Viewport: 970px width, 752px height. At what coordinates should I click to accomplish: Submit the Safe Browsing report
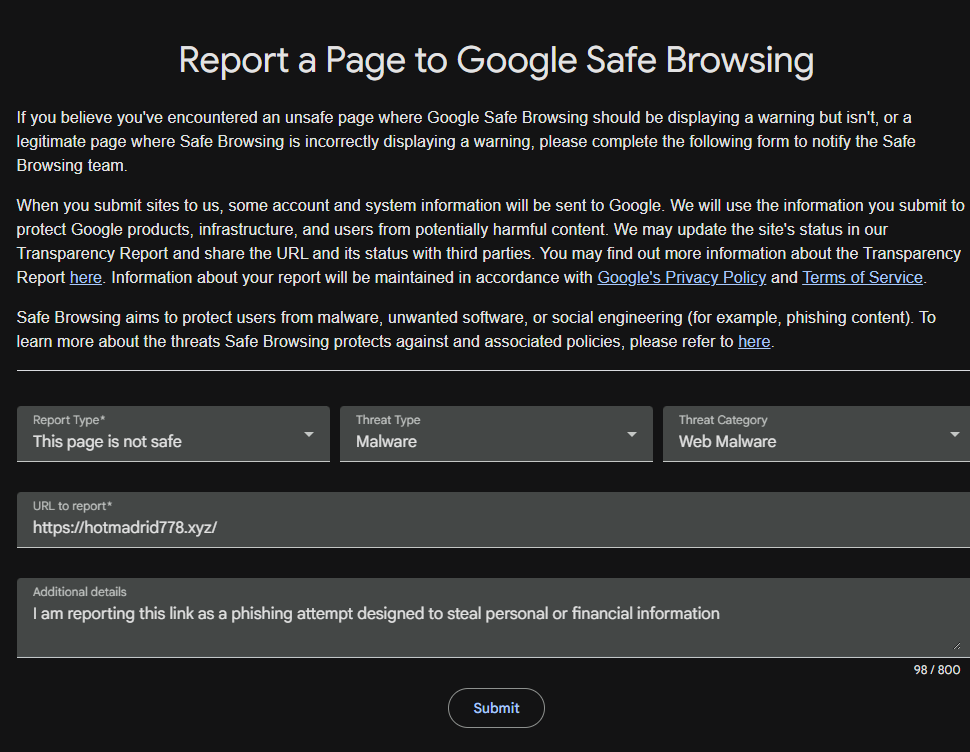(496, 708)
